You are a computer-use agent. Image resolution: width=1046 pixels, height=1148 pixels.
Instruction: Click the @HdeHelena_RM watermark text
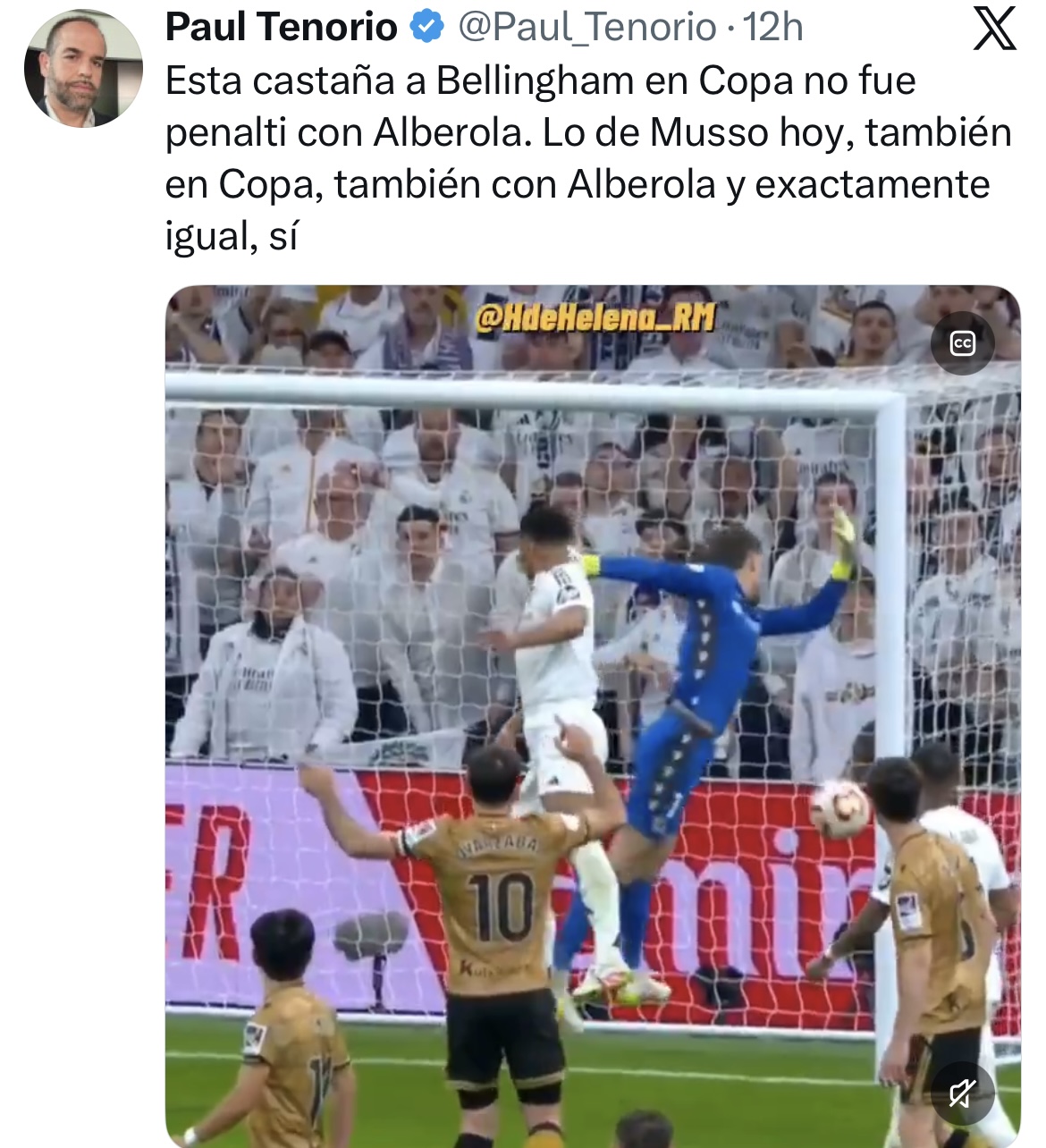(595, 316)
